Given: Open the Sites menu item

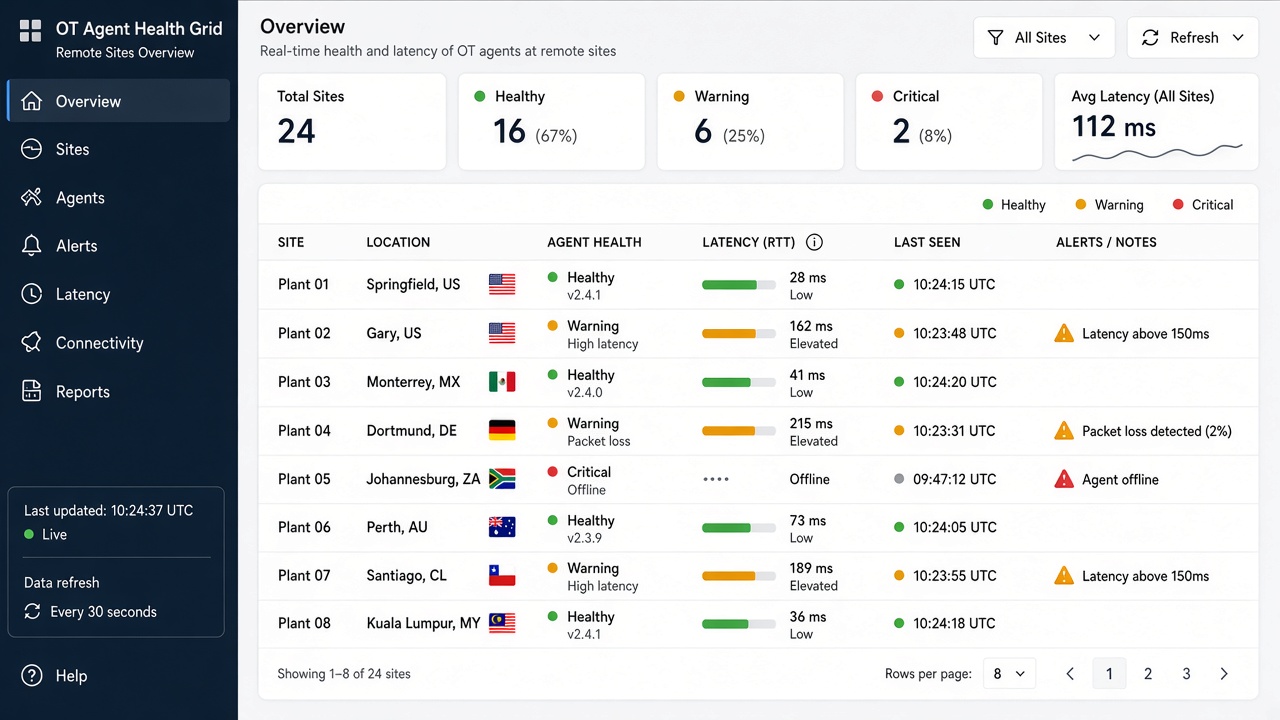Looking at the screenshot, I should coord(118,149).
